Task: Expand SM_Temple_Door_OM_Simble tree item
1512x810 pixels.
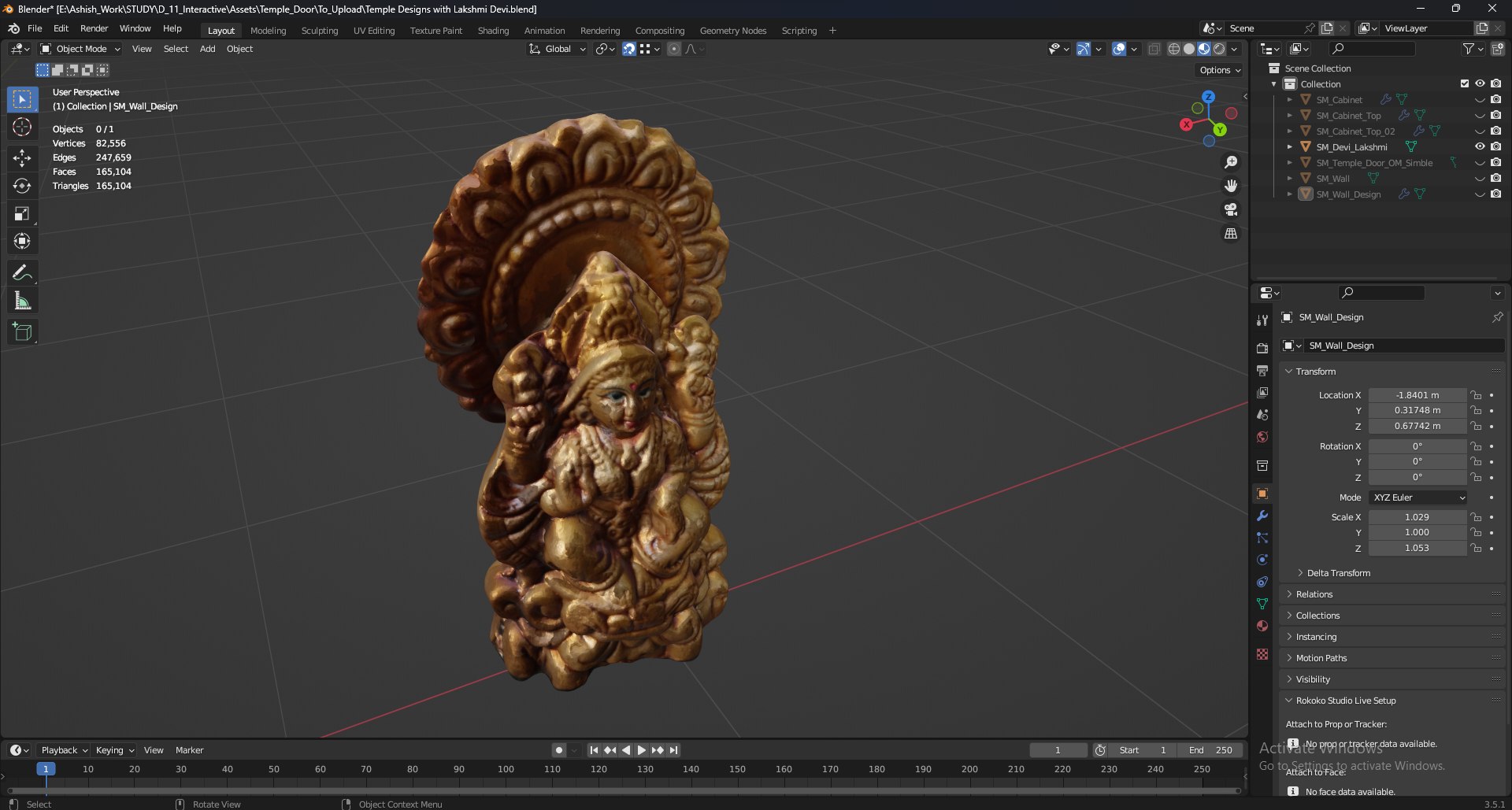Action: click(1289, 163)
